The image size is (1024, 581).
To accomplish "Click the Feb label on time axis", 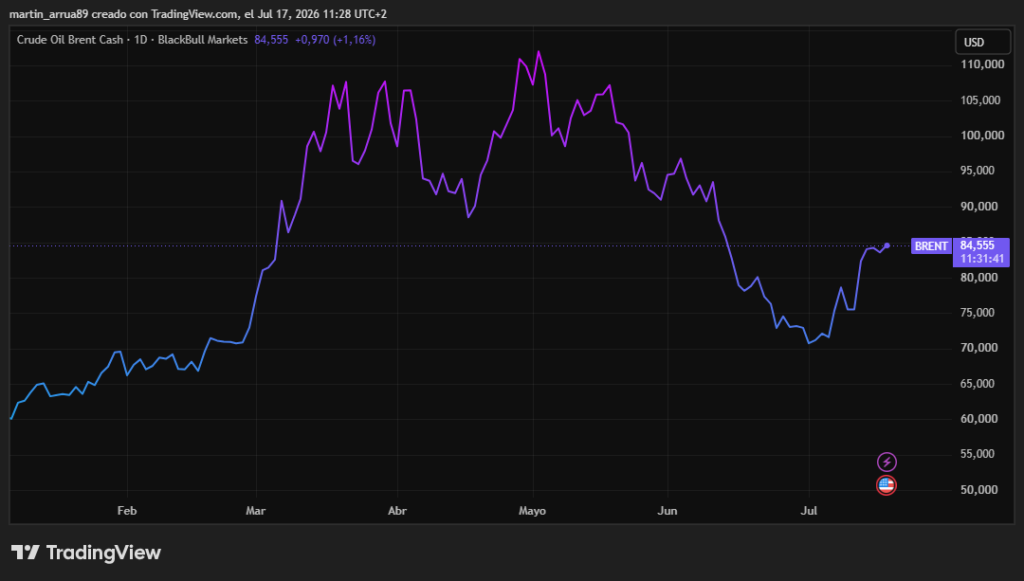I will coord(127,510).
